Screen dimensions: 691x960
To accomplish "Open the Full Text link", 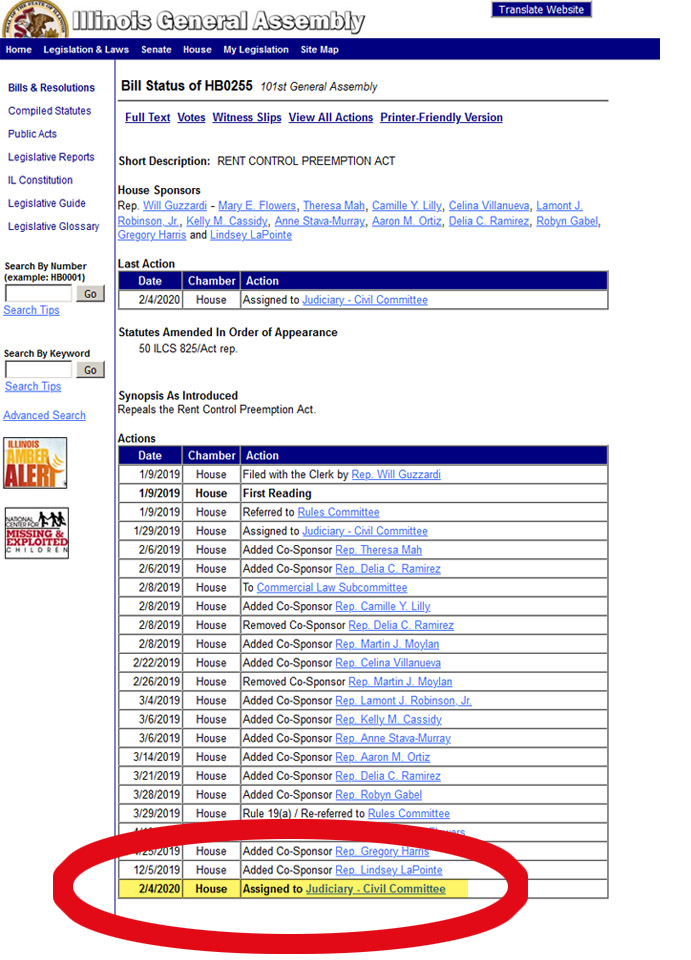I will click(148, 118).
